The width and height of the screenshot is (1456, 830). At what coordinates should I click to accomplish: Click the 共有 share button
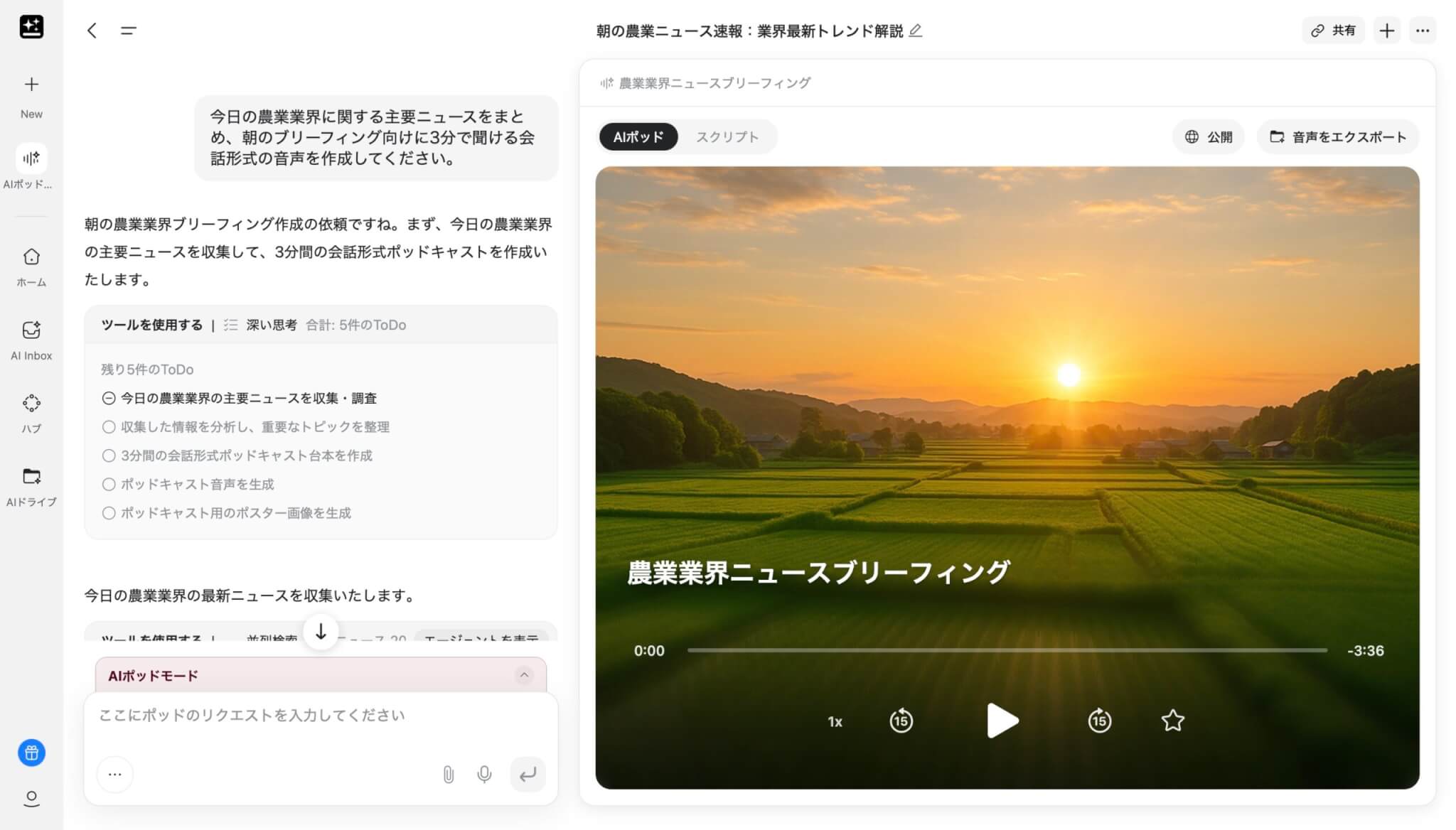(1333, 31)
